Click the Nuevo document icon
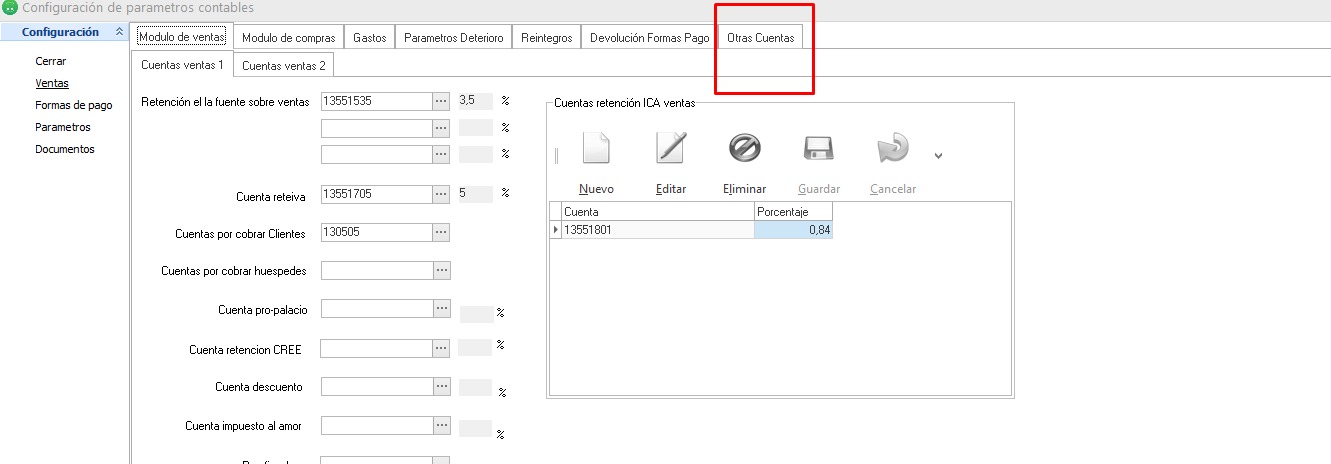1331x464 pixels. (596, 149)
